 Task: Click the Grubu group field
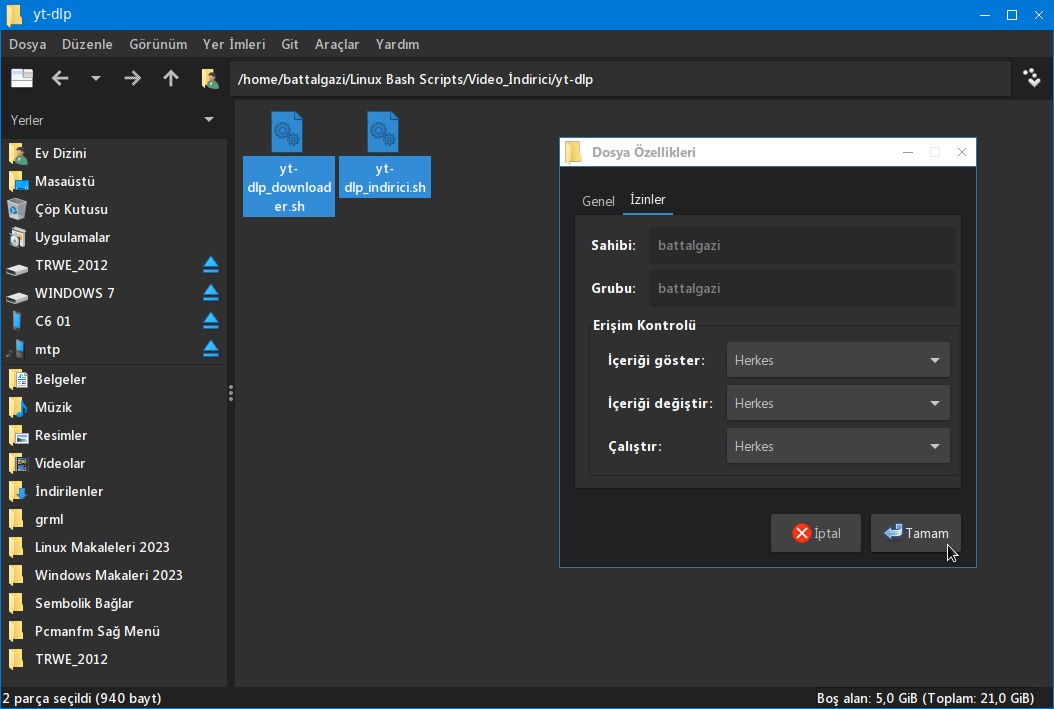click(x=802, y=288)
